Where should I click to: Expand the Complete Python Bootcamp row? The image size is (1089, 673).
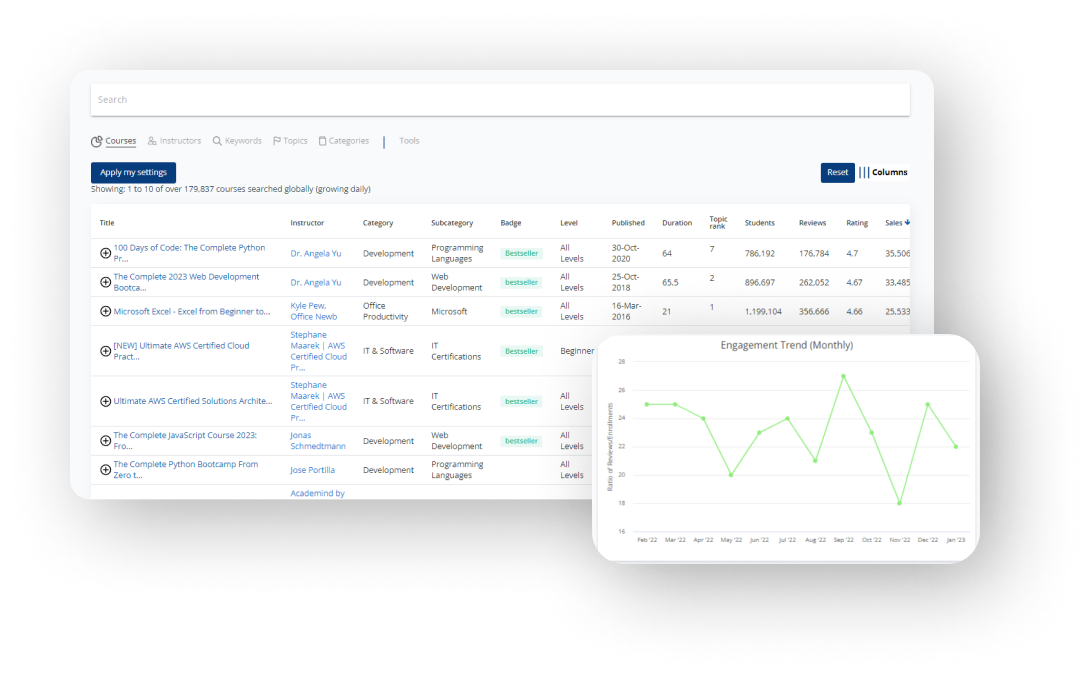(x=106, y=470)
